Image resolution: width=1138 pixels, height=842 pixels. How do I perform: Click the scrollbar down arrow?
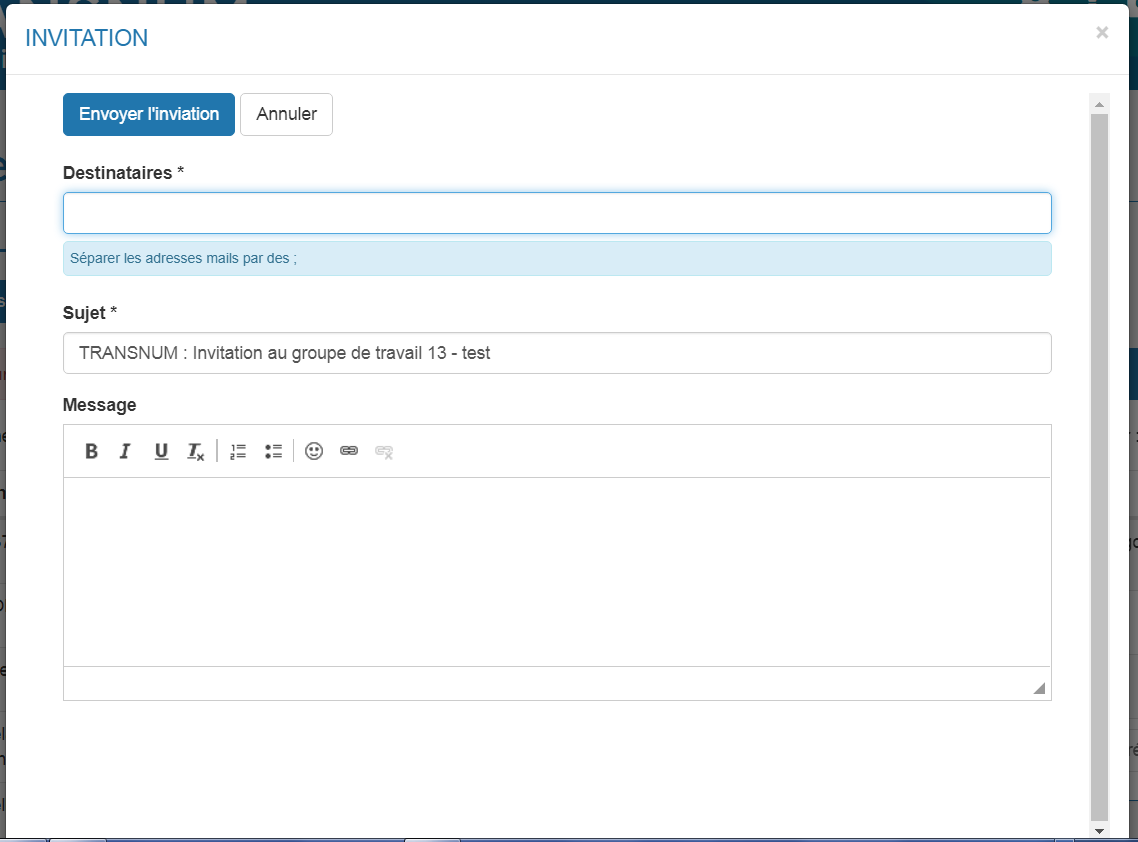[x=1100, y=830]
